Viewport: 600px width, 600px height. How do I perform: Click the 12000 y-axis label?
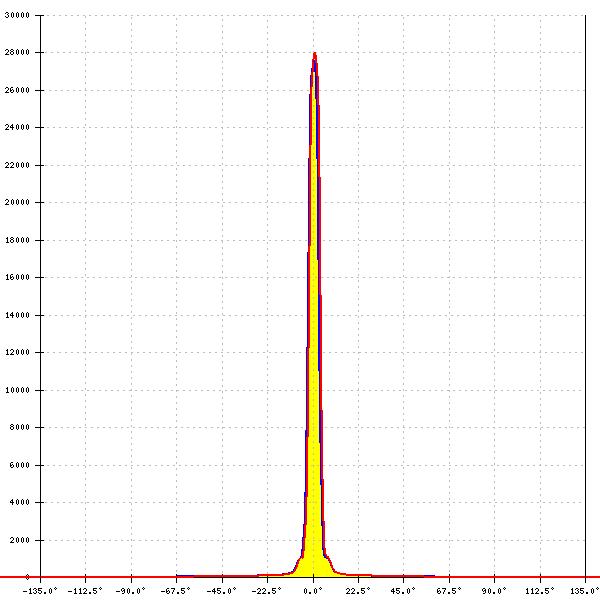[x=17, y=352]
